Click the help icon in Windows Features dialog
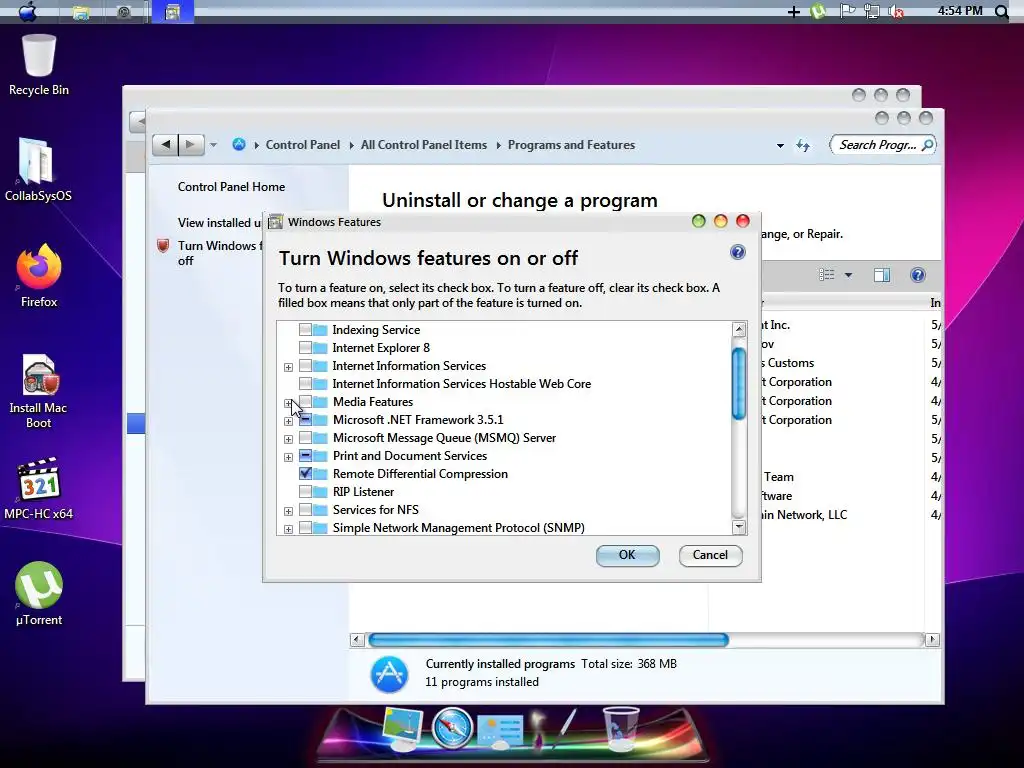This screenshot has width=1024, height=768. coord(737,252)
